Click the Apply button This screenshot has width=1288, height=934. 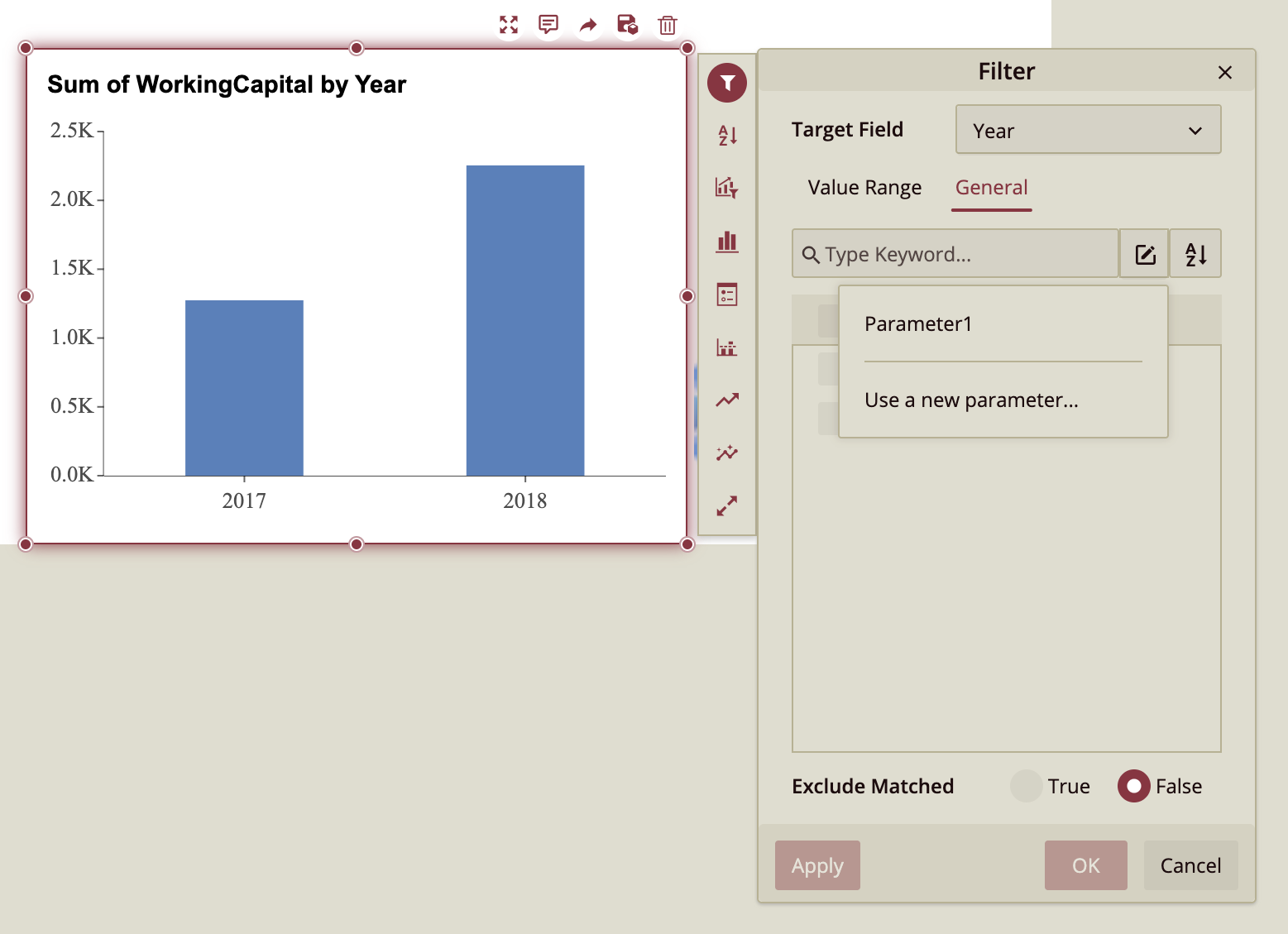click(x=817, y=865)
